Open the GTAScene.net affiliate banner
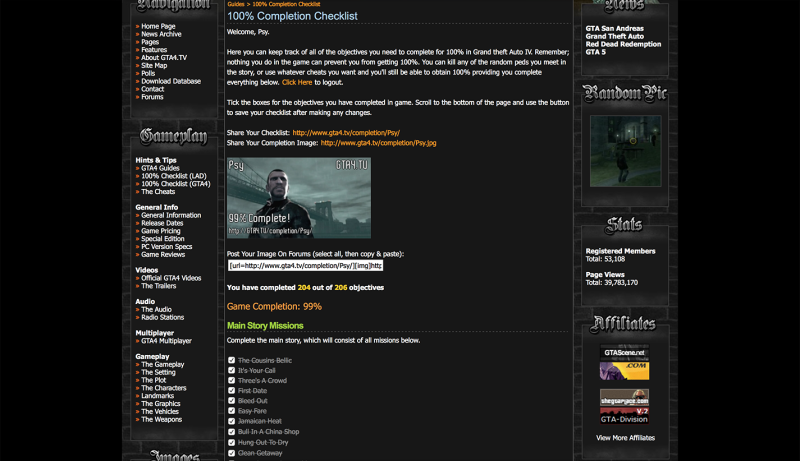 624,353
